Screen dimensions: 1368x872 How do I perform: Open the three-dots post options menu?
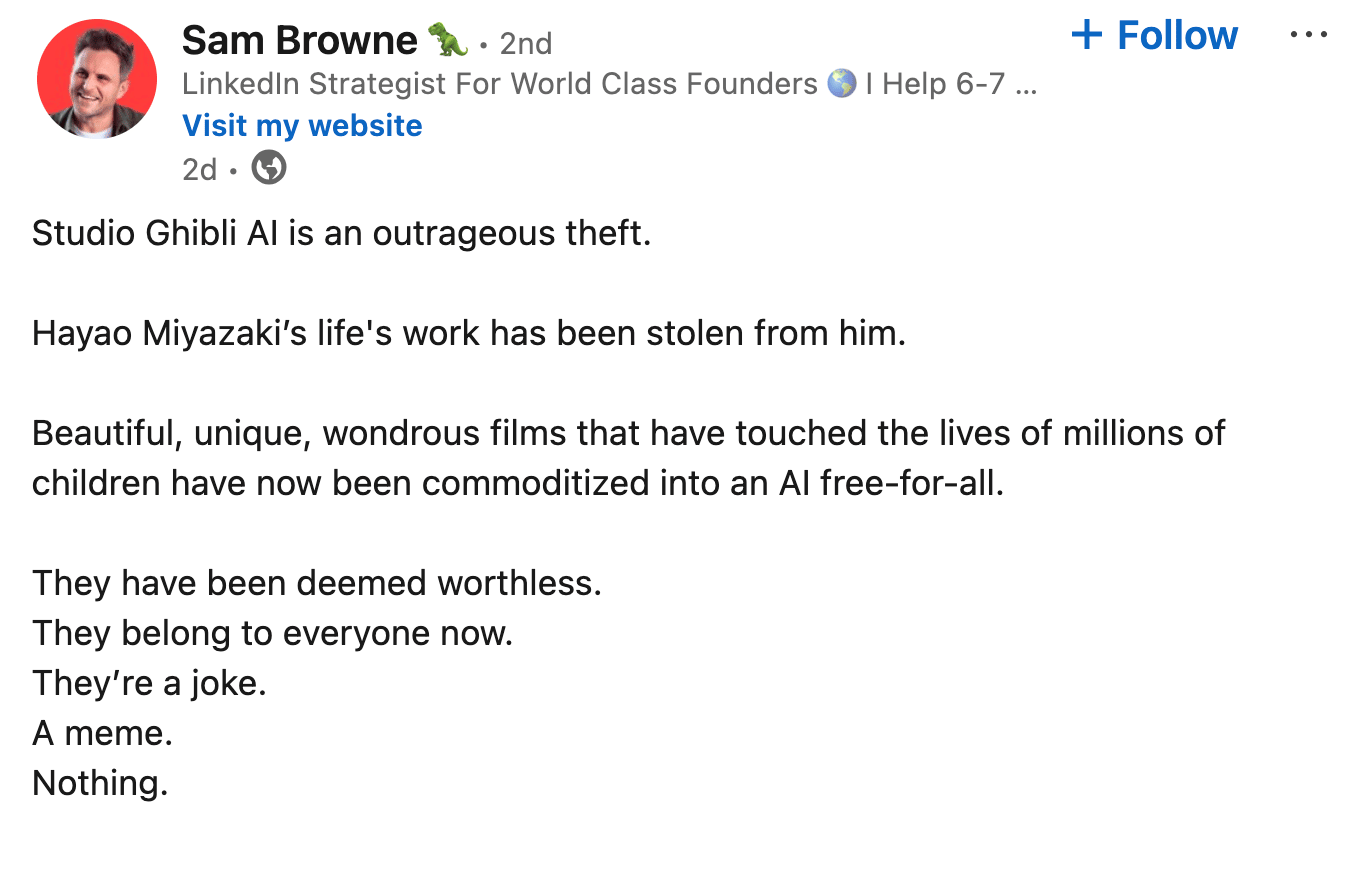[x=1308, y=36]
